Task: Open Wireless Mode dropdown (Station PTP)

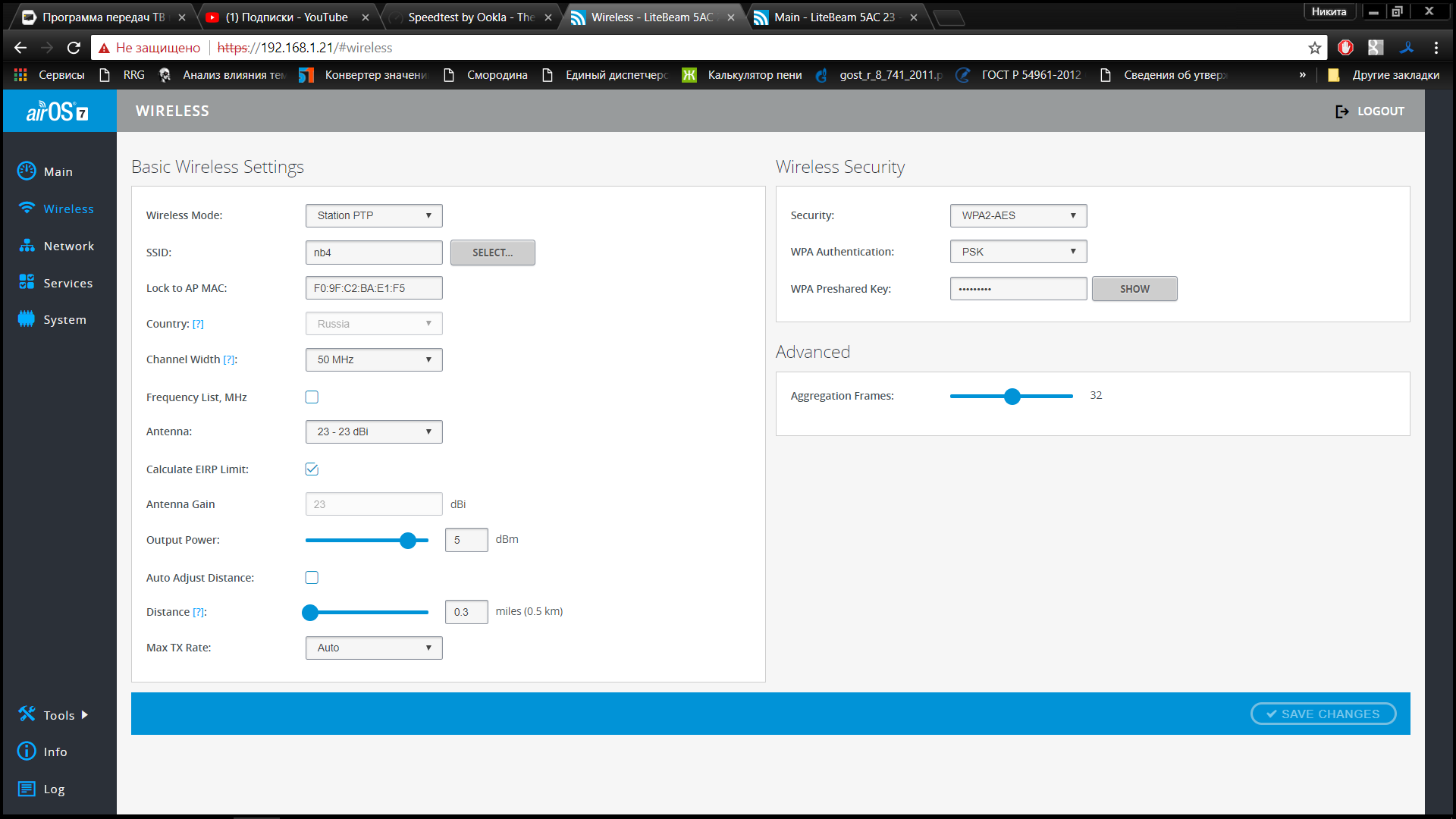Action: point(374,215)
